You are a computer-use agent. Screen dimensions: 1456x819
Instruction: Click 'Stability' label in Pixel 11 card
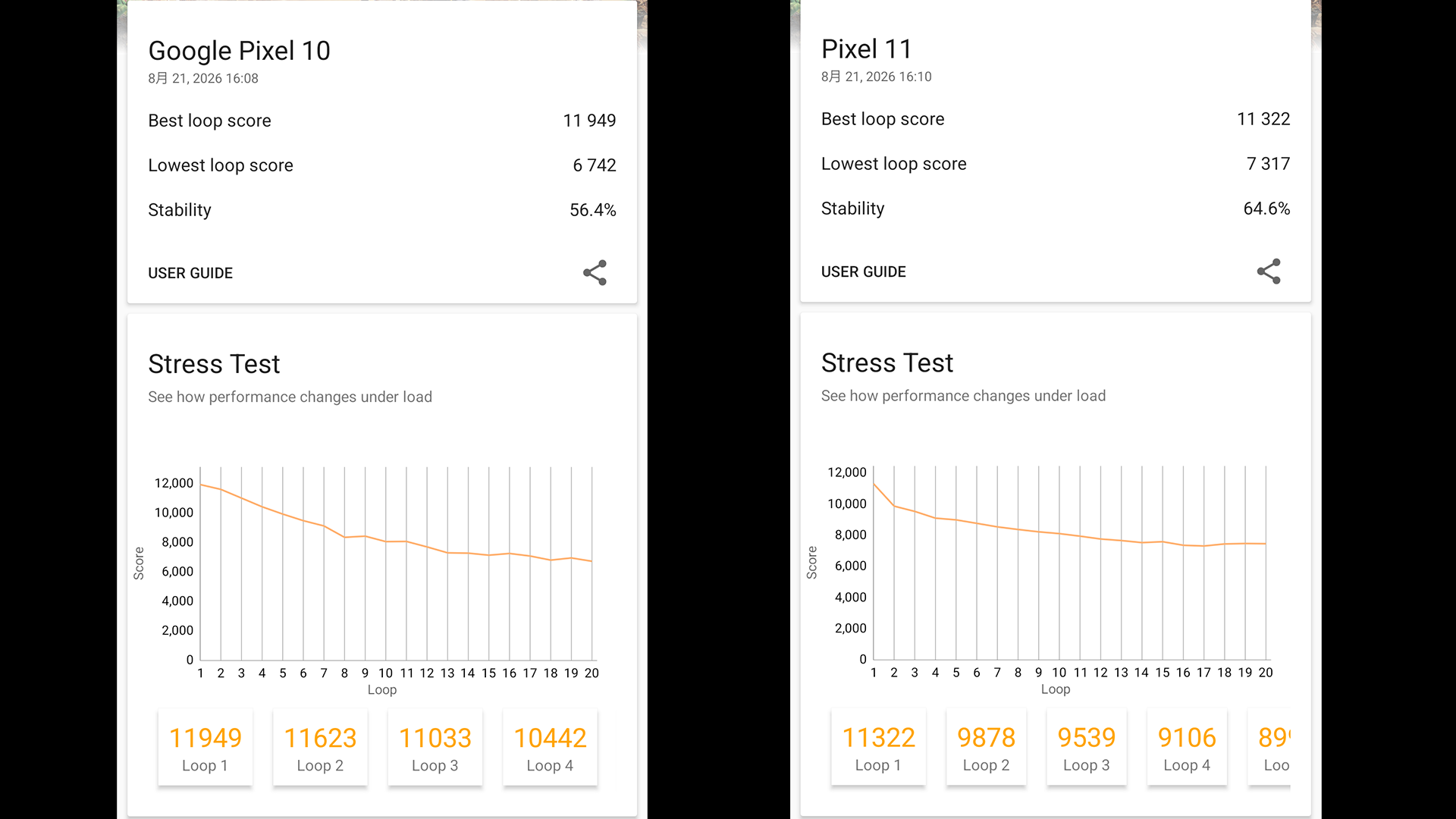(853, 209)
